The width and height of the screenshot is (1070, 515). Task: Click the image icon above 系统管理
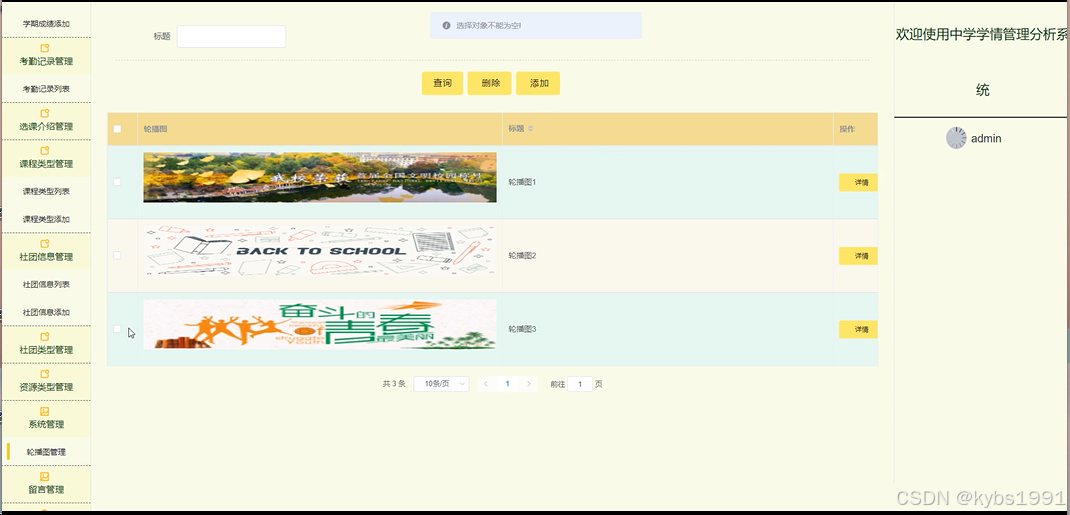46,411
